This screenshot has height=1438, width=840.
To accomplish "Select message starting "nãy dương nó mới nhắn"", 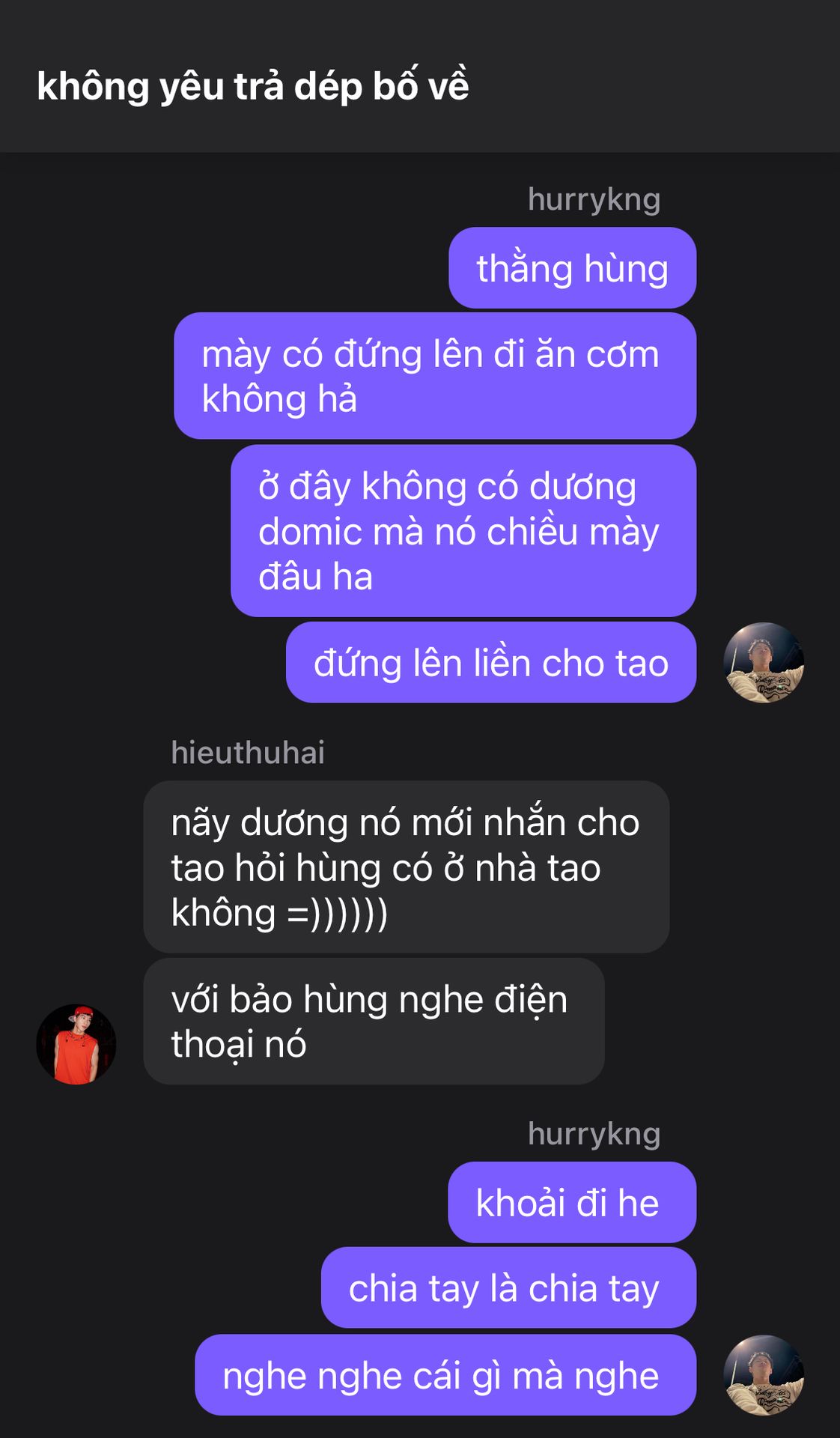I will click(407, 867).
